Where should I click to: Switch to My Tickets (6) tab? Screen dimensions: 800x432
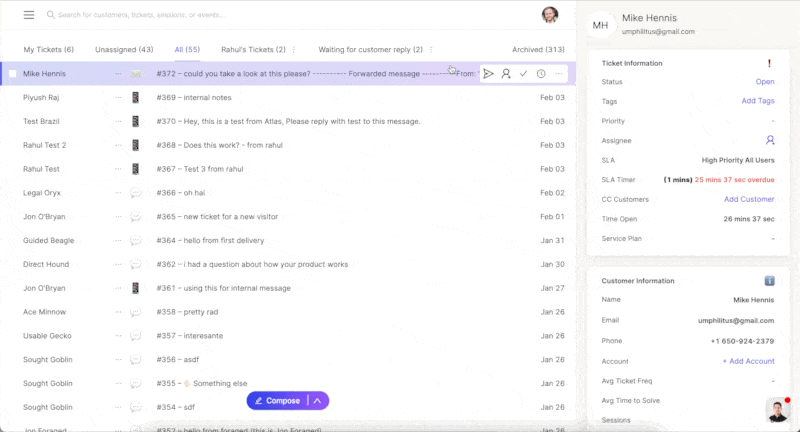(48, 49)
